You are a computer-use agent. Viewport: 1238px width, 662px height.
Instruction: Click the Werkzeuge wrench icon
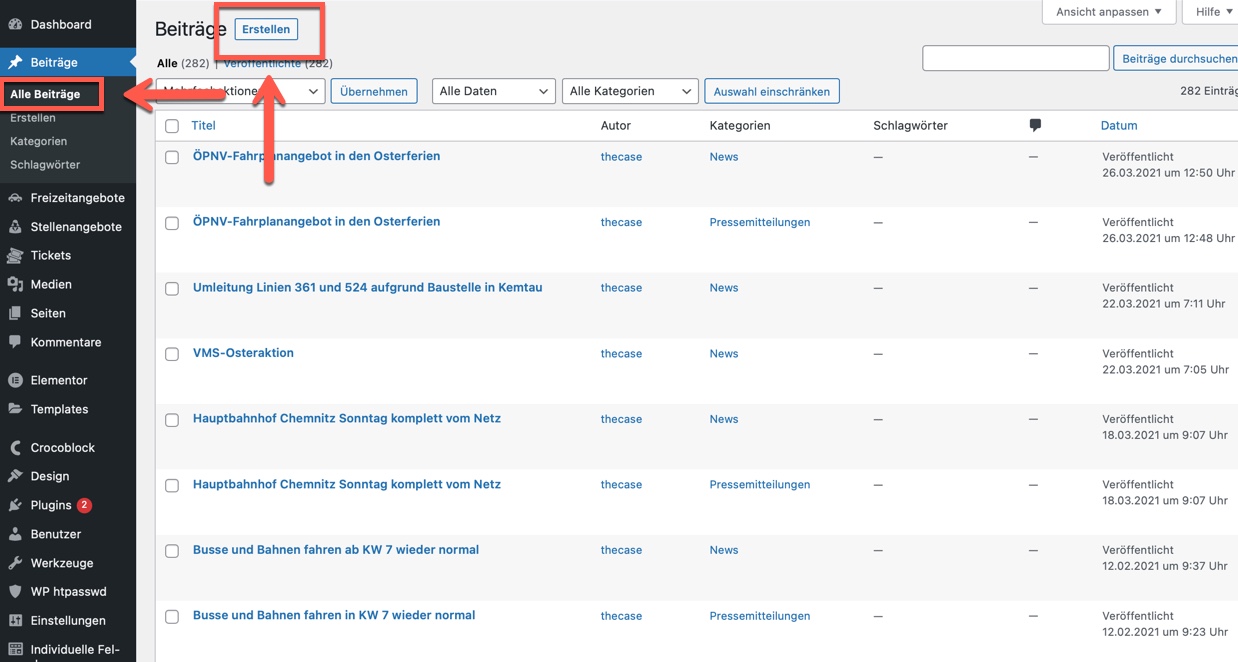[x=15, y=563]
